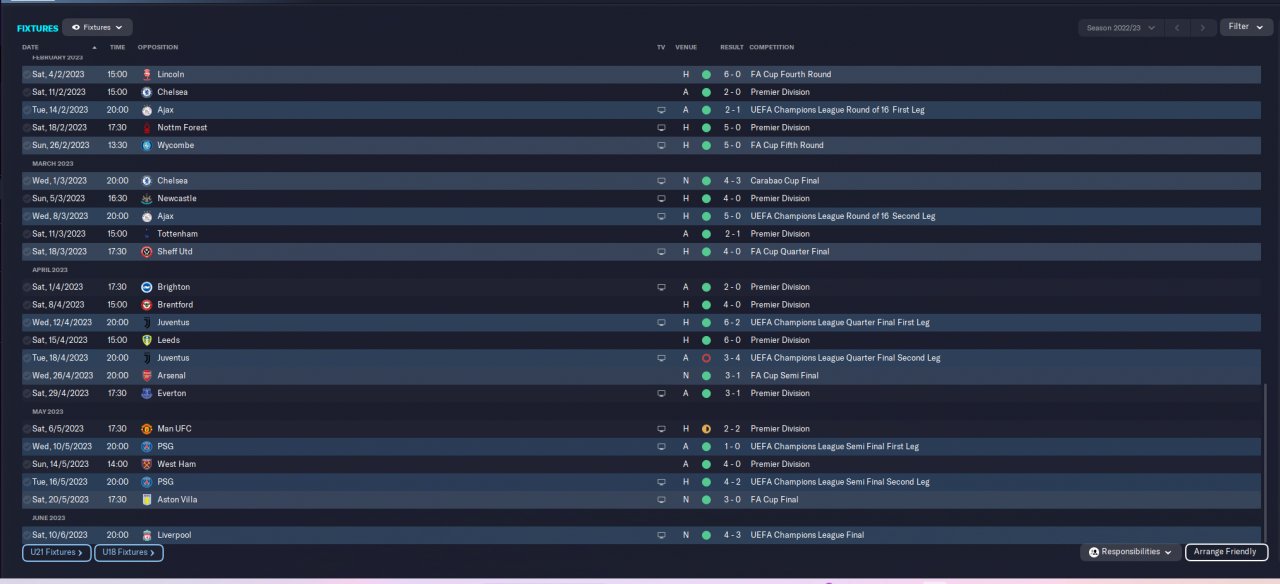The height and width of the screenshot is (584, 1280).
Task: Sort by the Competition column header
Action: click(x=771, y=47)
